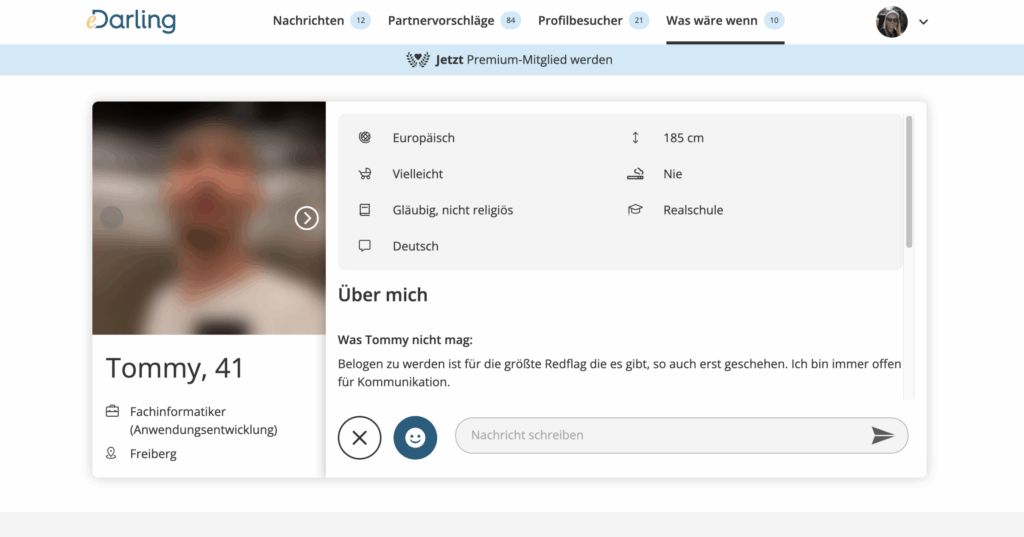
Task: Click the Partnervorschläge badge showing 84
Action: [x=511, y=20]
